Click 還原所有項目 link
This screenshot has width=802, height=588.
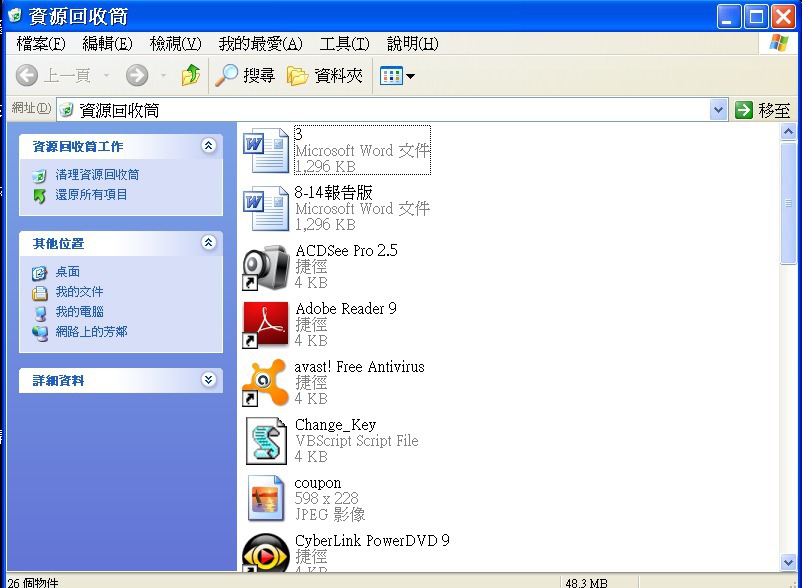tap(91, 195)
